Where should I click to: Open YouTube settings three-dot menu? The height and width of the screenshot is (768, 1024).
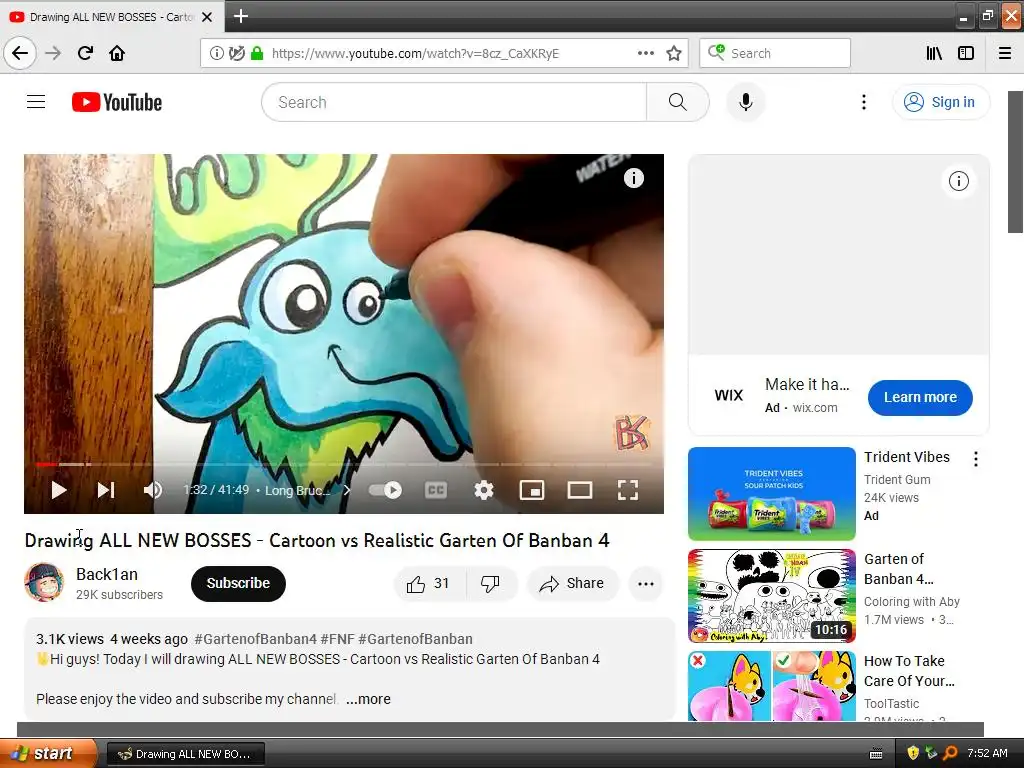(863, 102)
